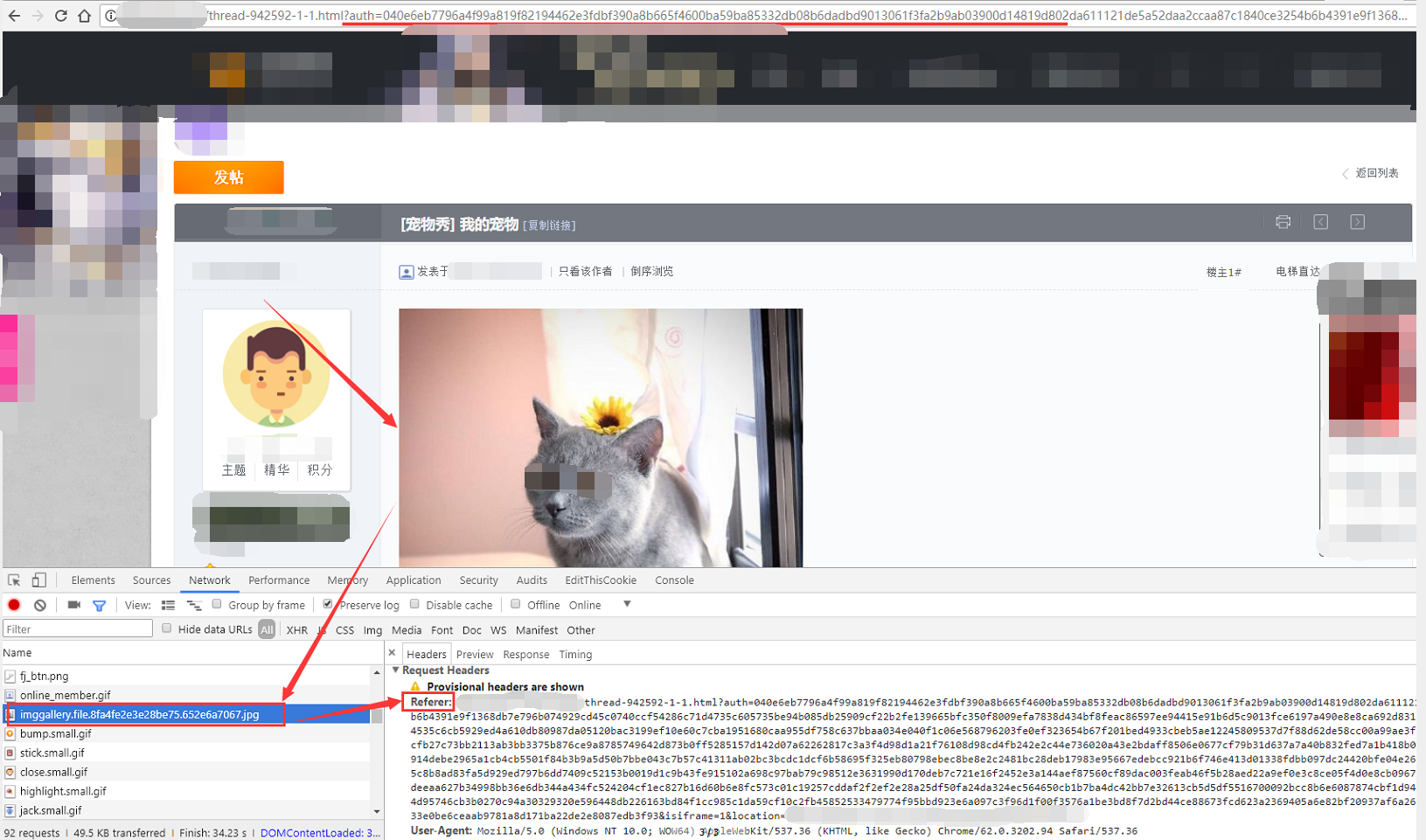
Task: Switch to the Console tab
Action: [x=674, y=580]
